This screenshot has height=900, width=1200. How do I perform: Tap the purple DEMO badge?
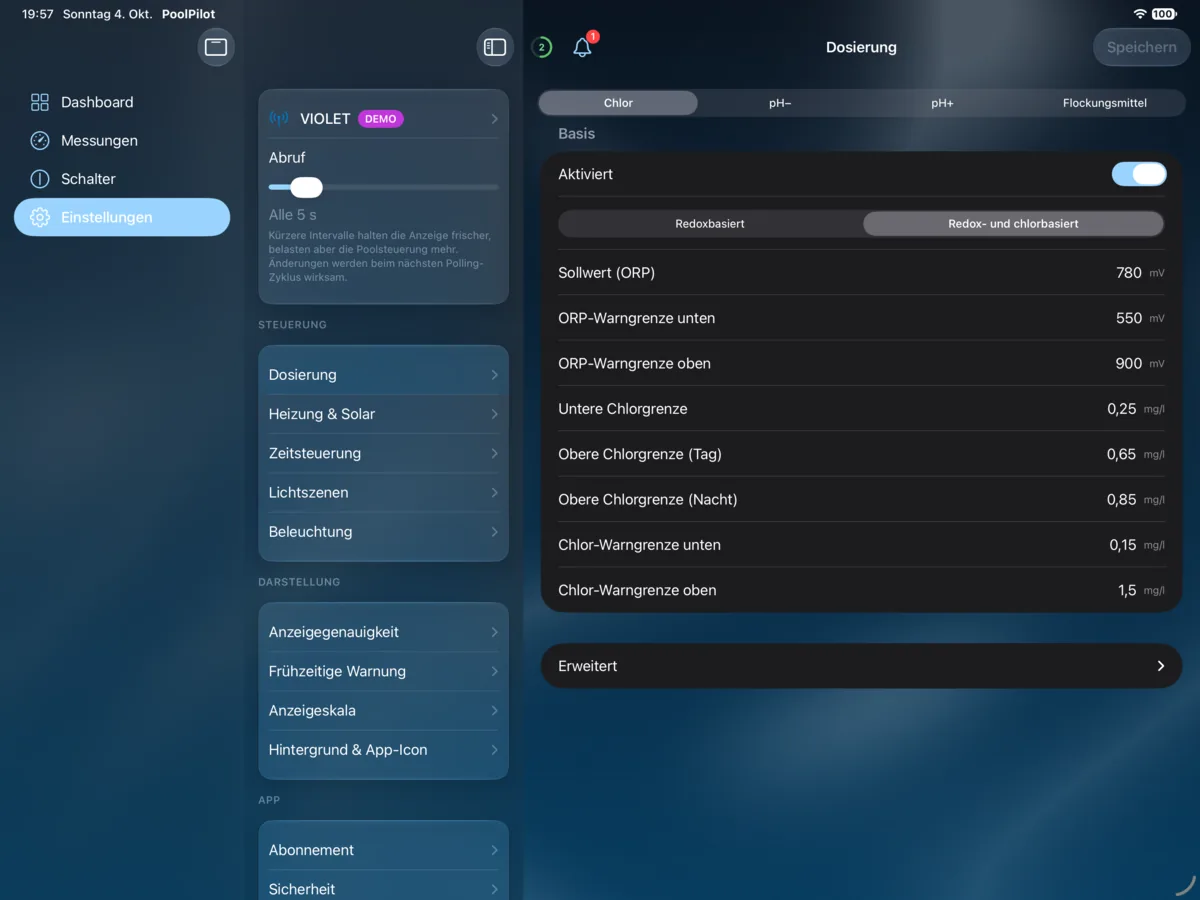tap(380, 118)
